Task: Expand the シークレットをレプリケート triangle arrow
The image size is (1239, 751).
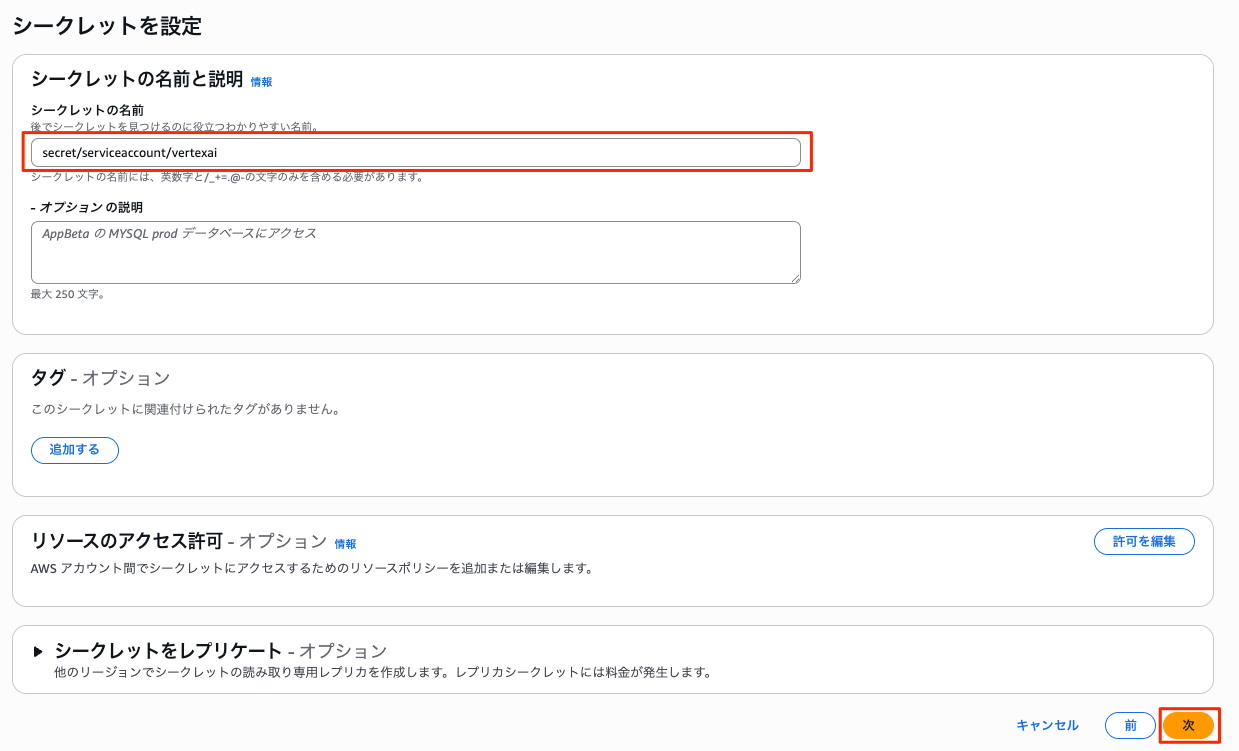Action: pos(38,652)
